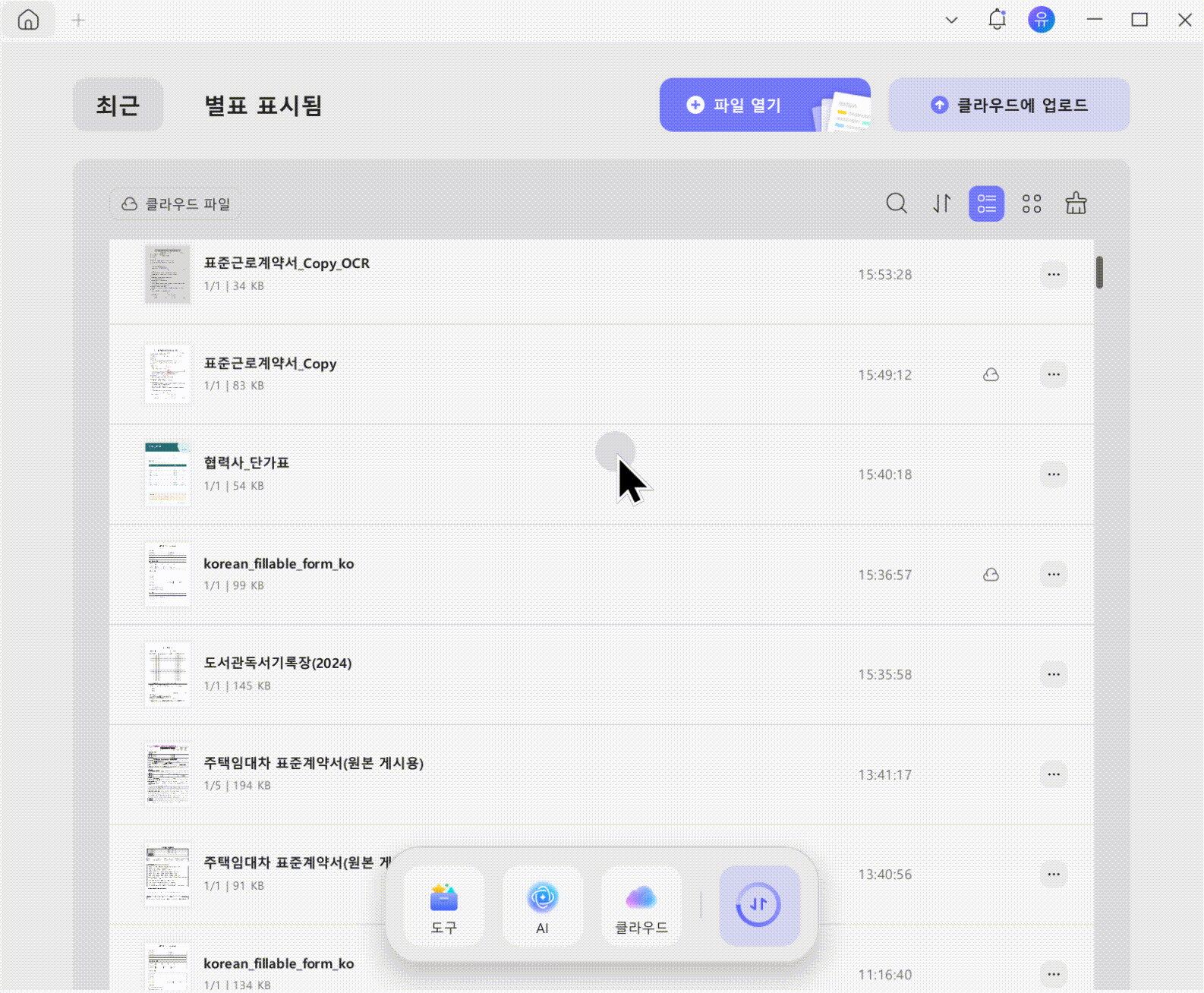Open more options for 표준근로계약서_Copy
This screenshot has width=1204, height=993.
click(x=1054, y=374)
